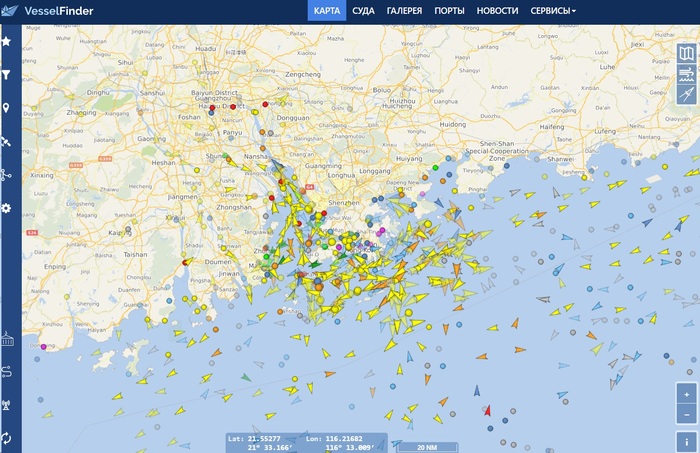The height and width of the screenshot is (453, 700).
Task: Open the track nodes icon in the sidebar
Action: point(6,175)
